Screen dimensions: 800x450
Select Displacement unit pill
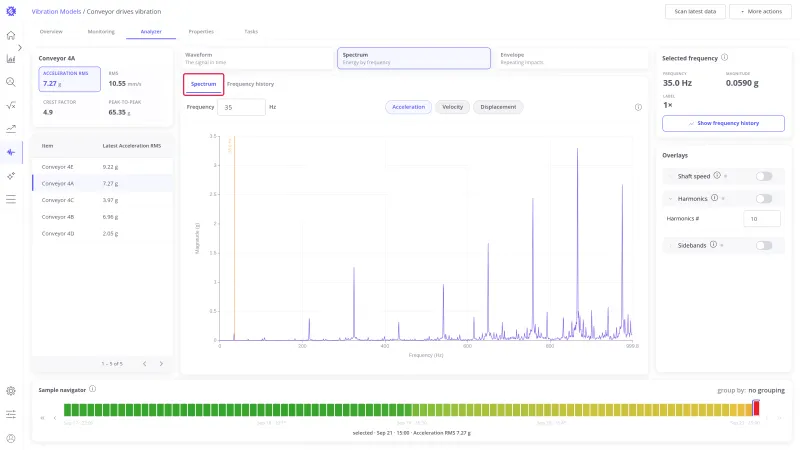pyautogui.click(x=498, y=107)
